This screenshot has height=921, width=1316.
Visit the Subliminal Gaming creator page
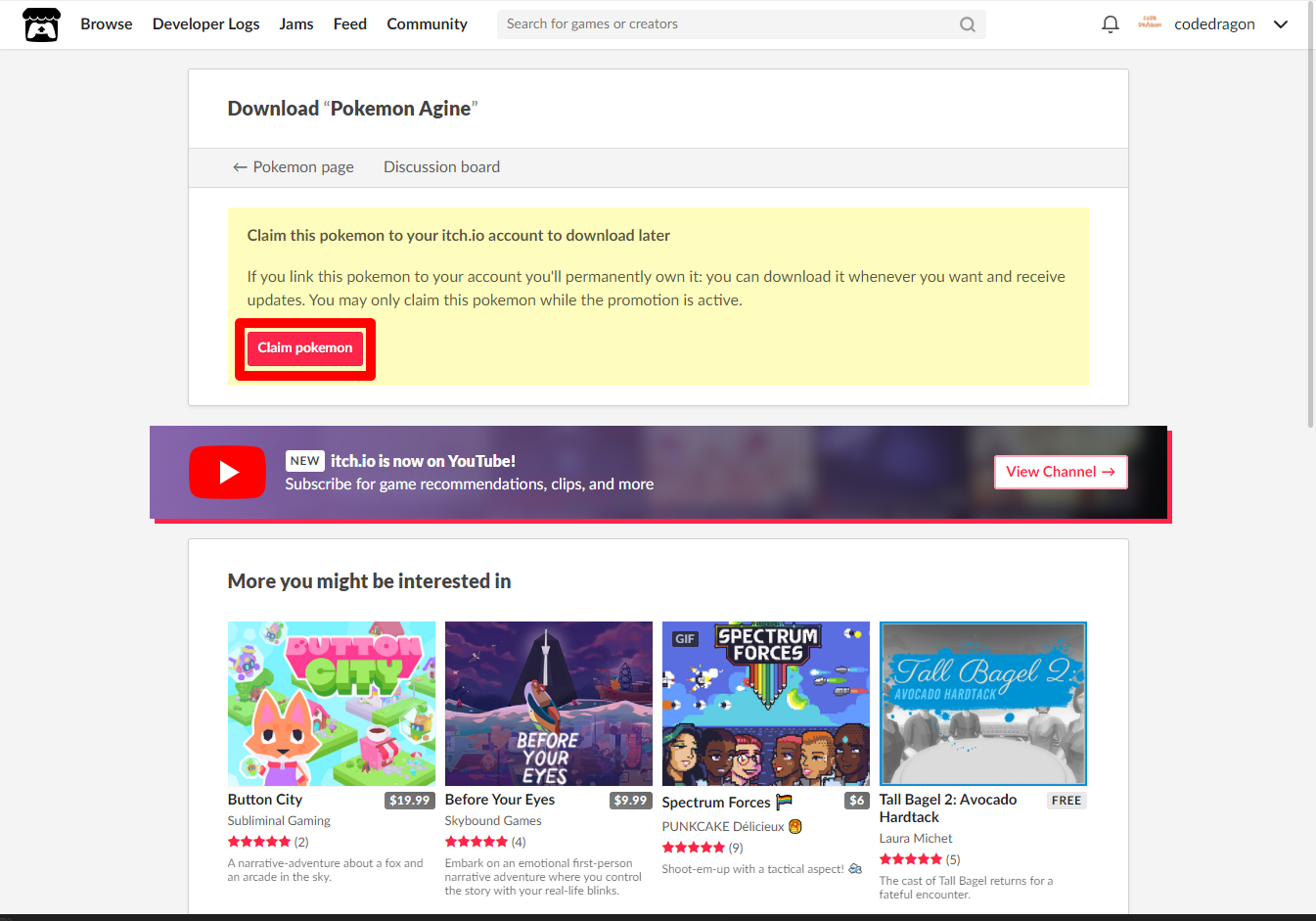(x=279, y=821)
